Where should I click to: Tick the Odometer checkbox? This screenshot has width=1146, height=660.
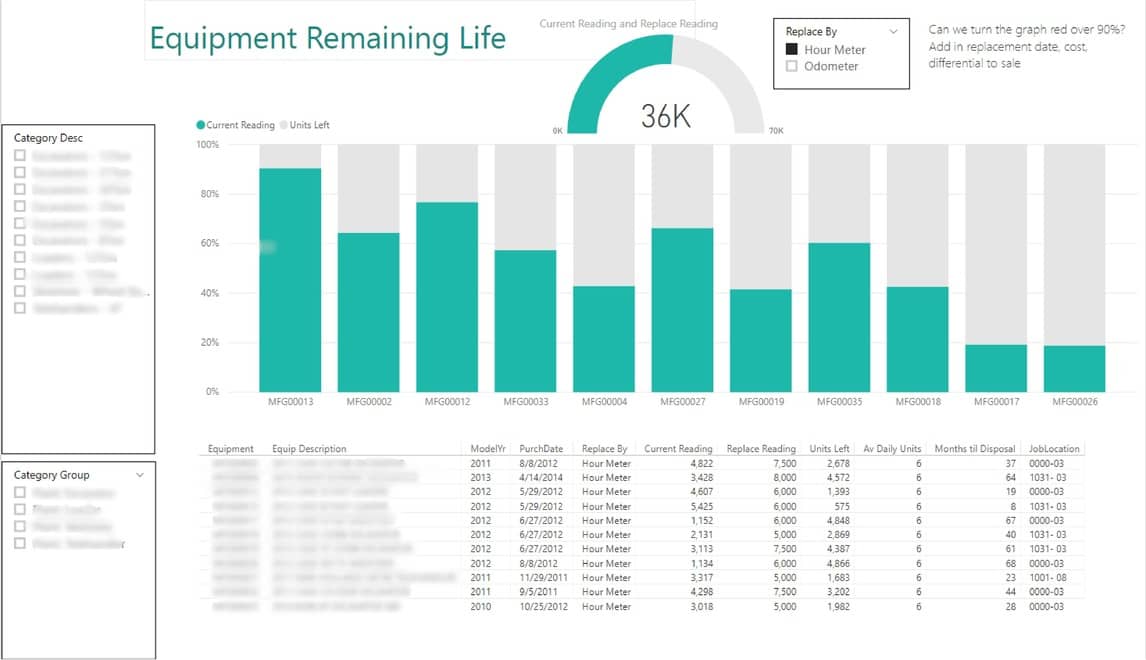(792, 66)
